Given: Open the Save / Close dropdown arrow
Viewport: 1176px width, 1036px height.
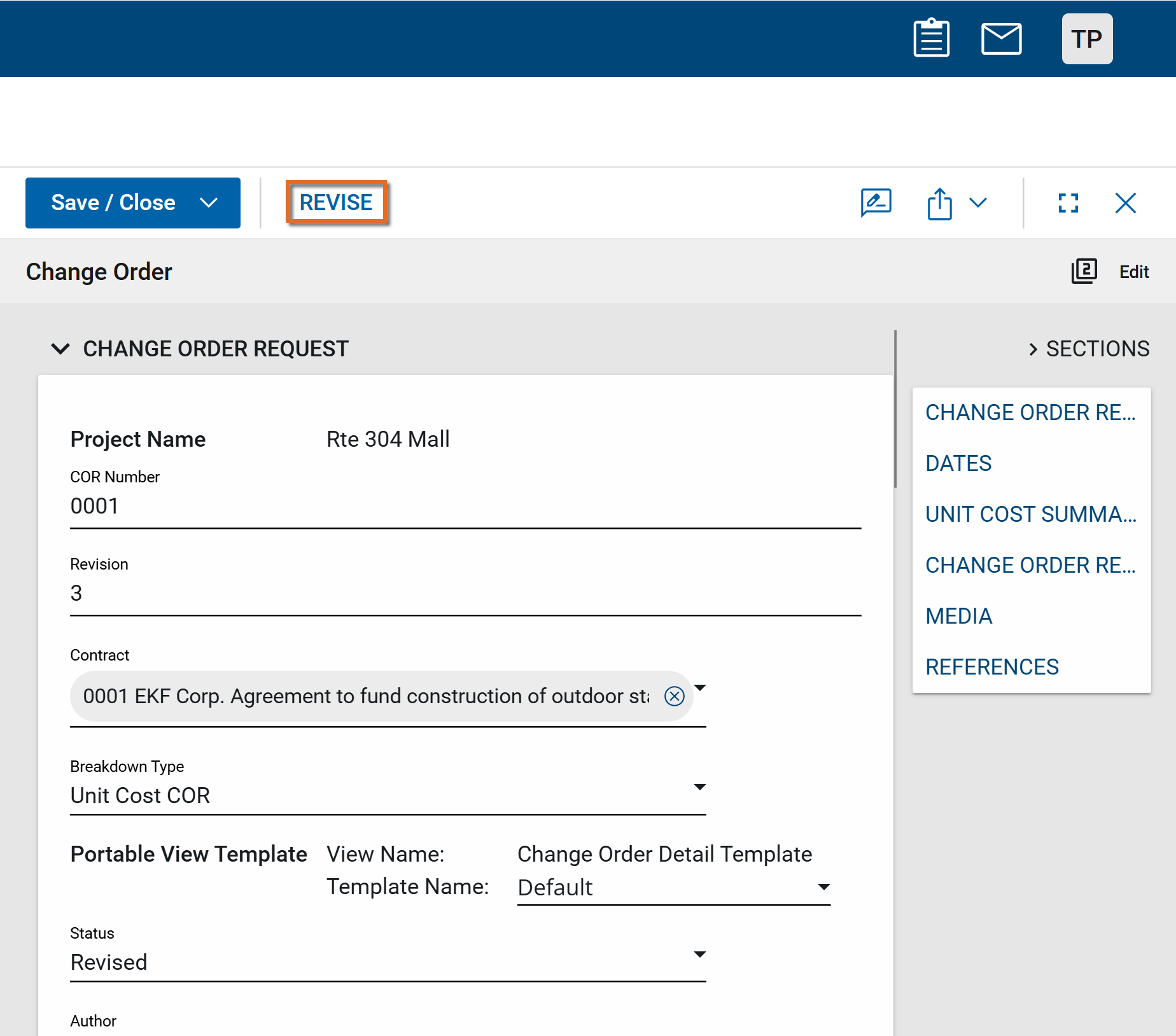Looking at the screenshot, I should 209,203.
